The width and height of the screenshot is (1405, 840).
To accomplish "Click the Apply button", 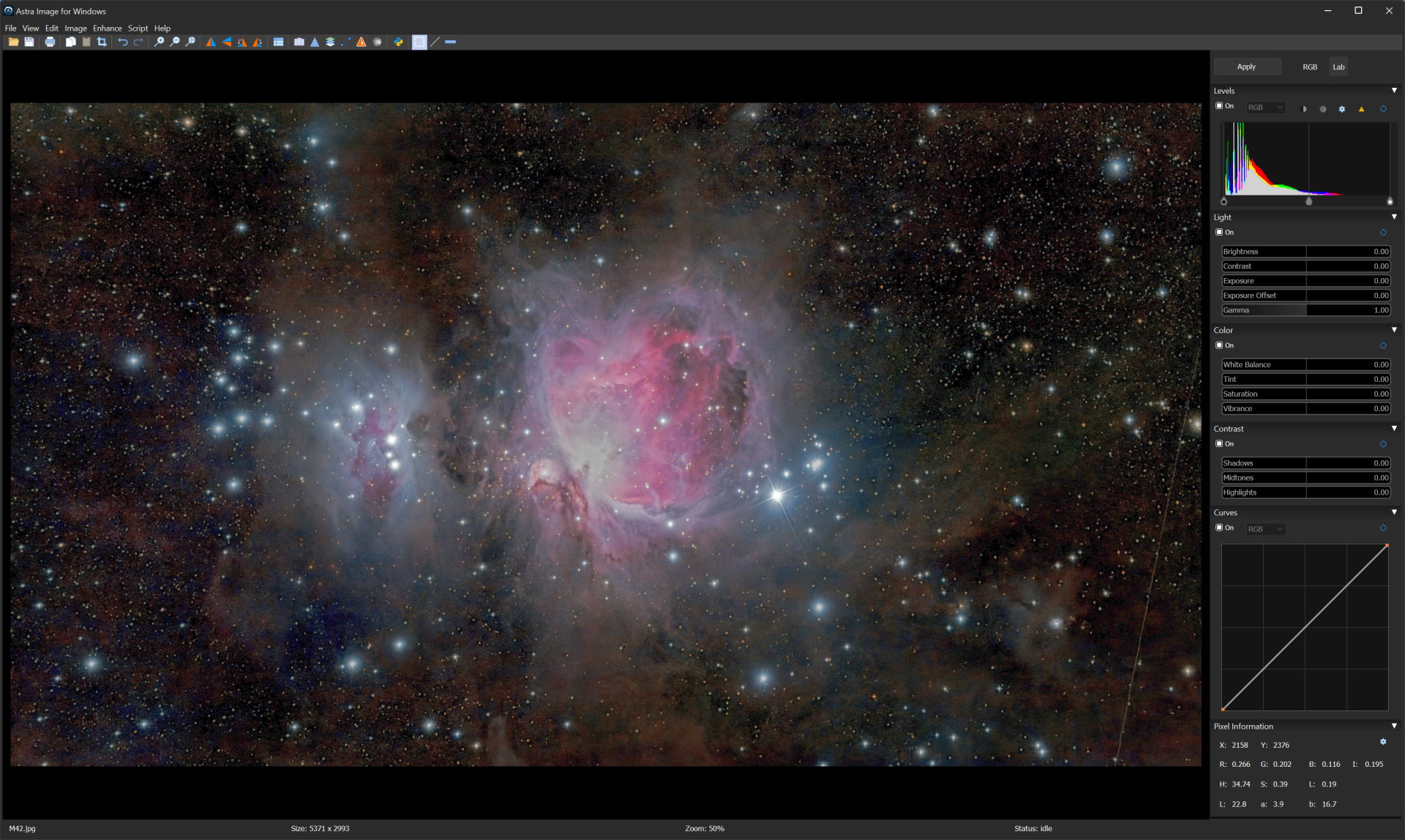I will pos(1247,67).
